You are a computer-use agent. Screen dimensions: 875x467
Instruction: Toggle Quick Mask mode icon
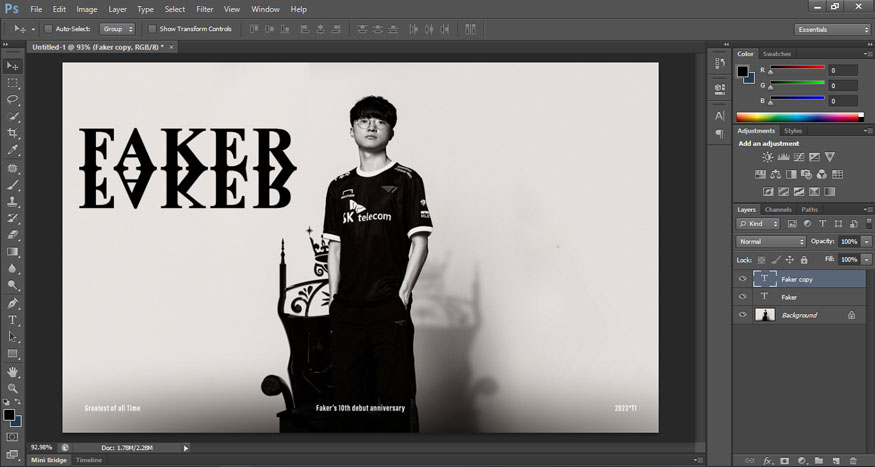(12, 437)
